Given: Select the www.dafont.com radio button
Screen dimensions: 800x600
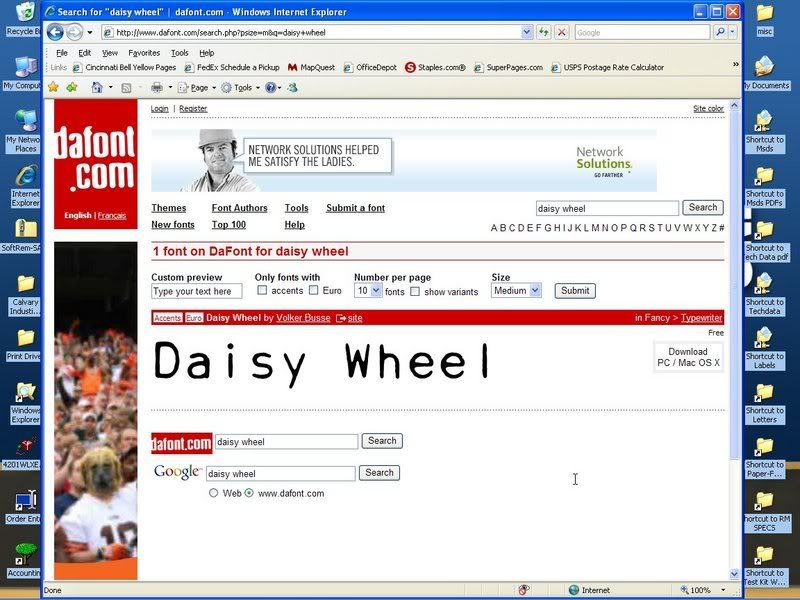Looking at the screenshot, I should pyautogui.click(x=249, y=493).
